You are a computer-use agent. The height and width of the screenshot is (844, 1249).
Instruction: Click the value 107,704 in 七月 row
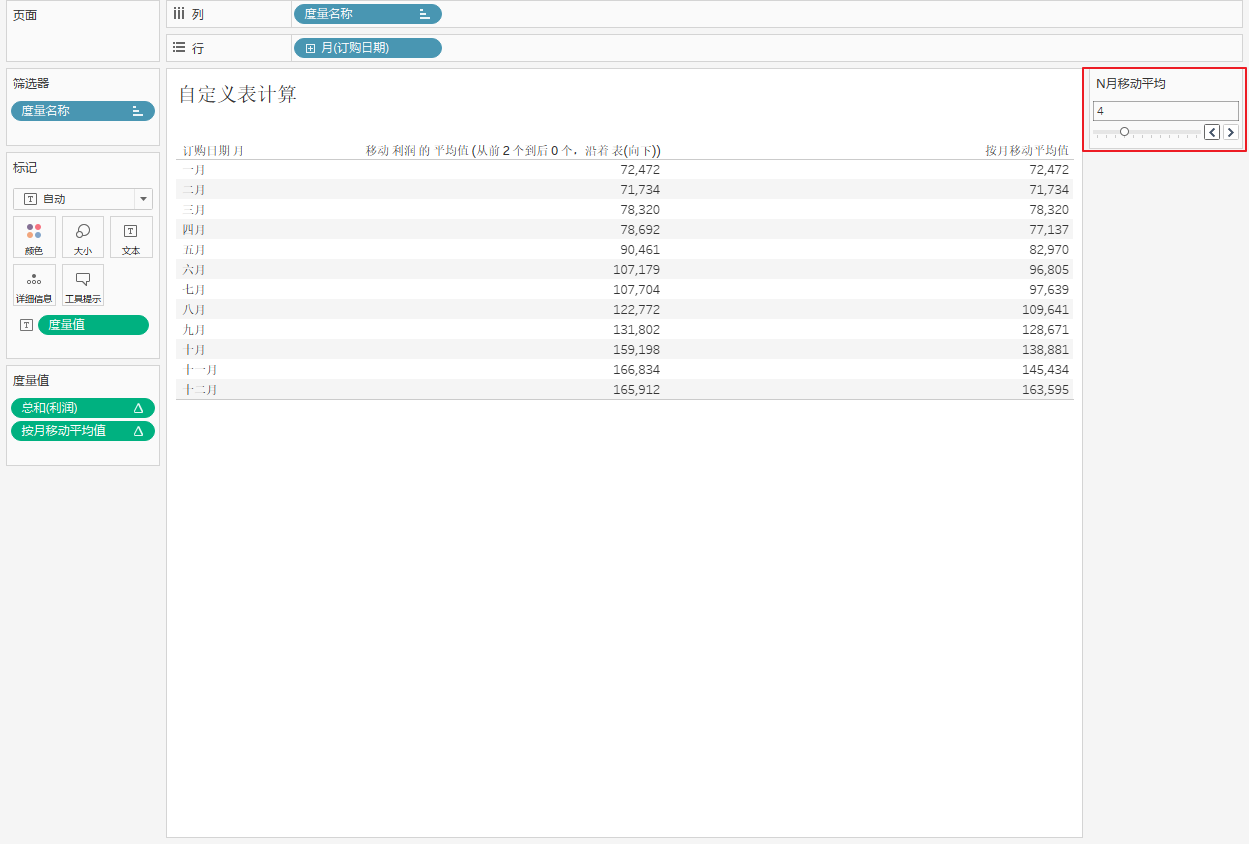[x=636, y=290]
